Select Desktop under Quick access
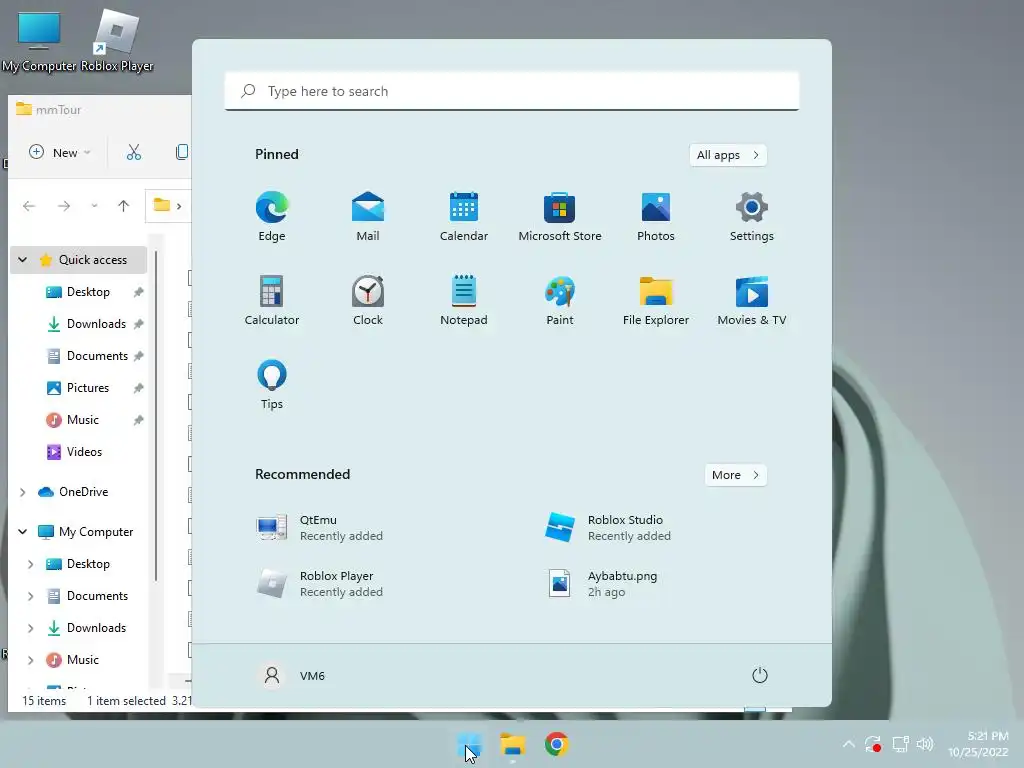This screenshot has width=1024, height=768. point(88,292)
